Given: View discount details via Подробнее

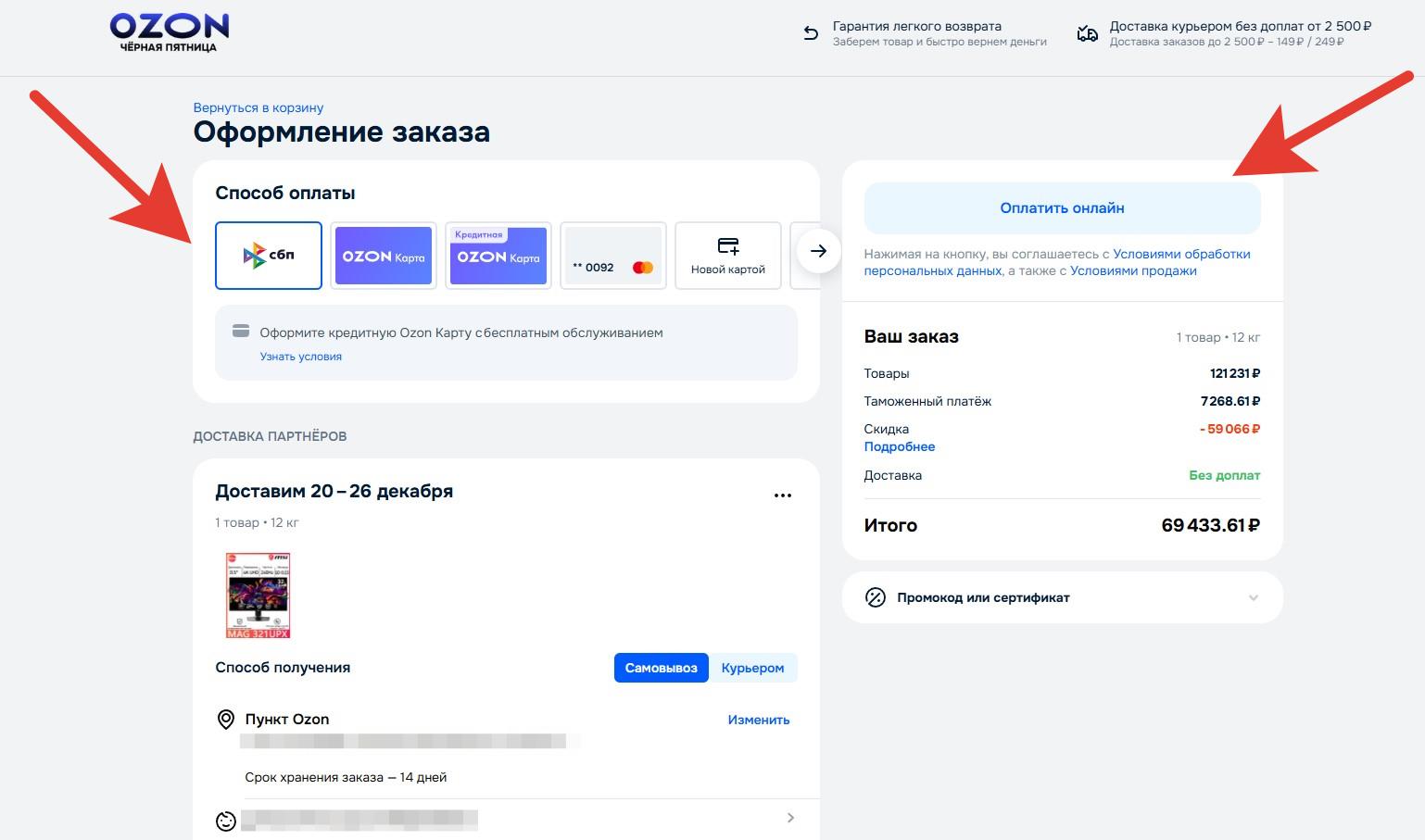Looking at the screenshot, I should click(900, 446).
